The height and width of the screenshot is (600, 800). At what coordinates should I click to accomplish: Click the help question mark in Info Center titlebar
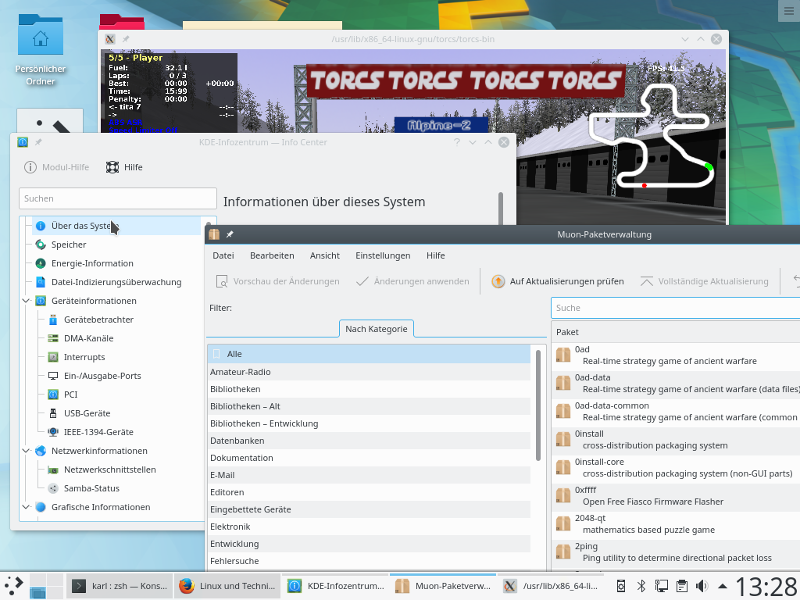[x=457, y=142]
